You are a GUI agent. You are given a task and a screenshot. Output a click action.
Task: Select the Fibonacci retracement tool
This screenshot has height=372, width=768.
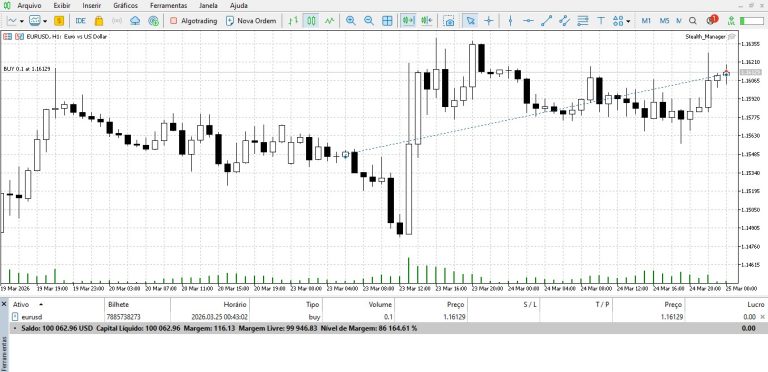[582, 21]
